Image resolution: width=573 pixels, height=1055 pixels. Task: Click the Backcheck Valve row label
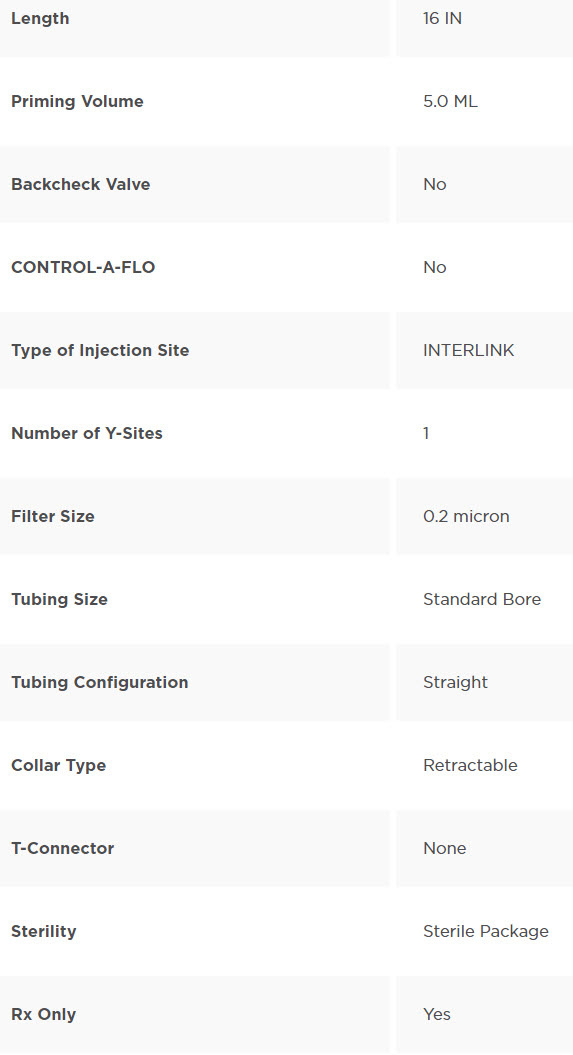point(81,184)
